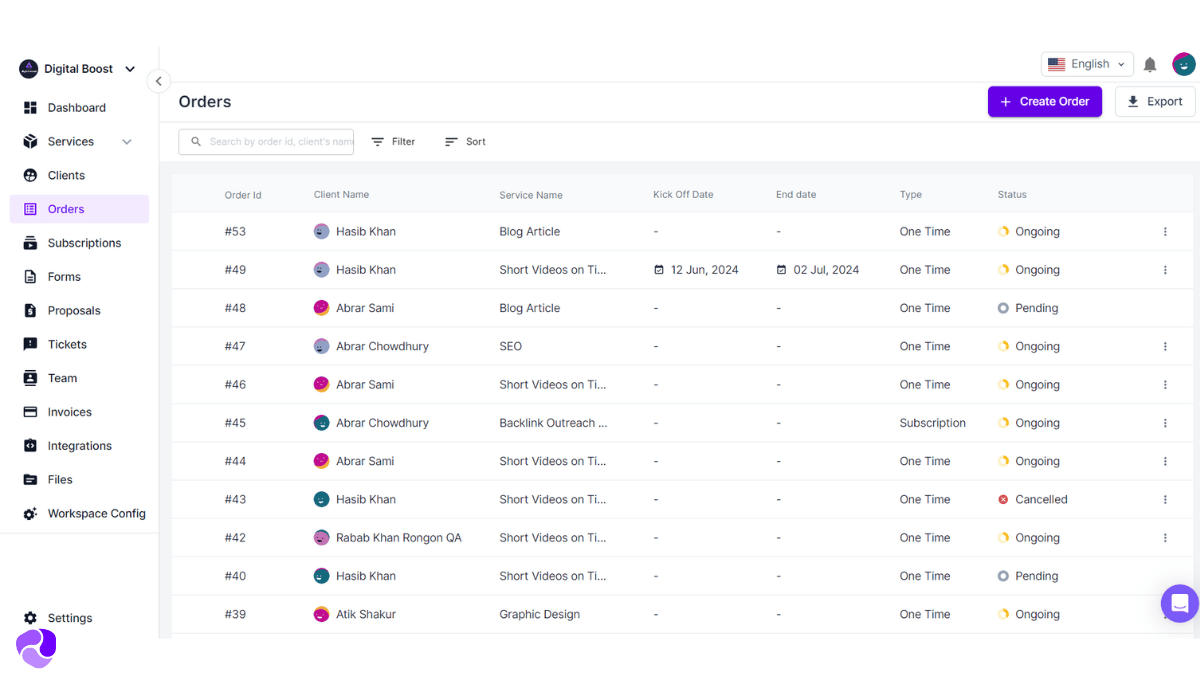Click the order search field
This screenshot has width=1200, height=685.
(x=266, y=141)
